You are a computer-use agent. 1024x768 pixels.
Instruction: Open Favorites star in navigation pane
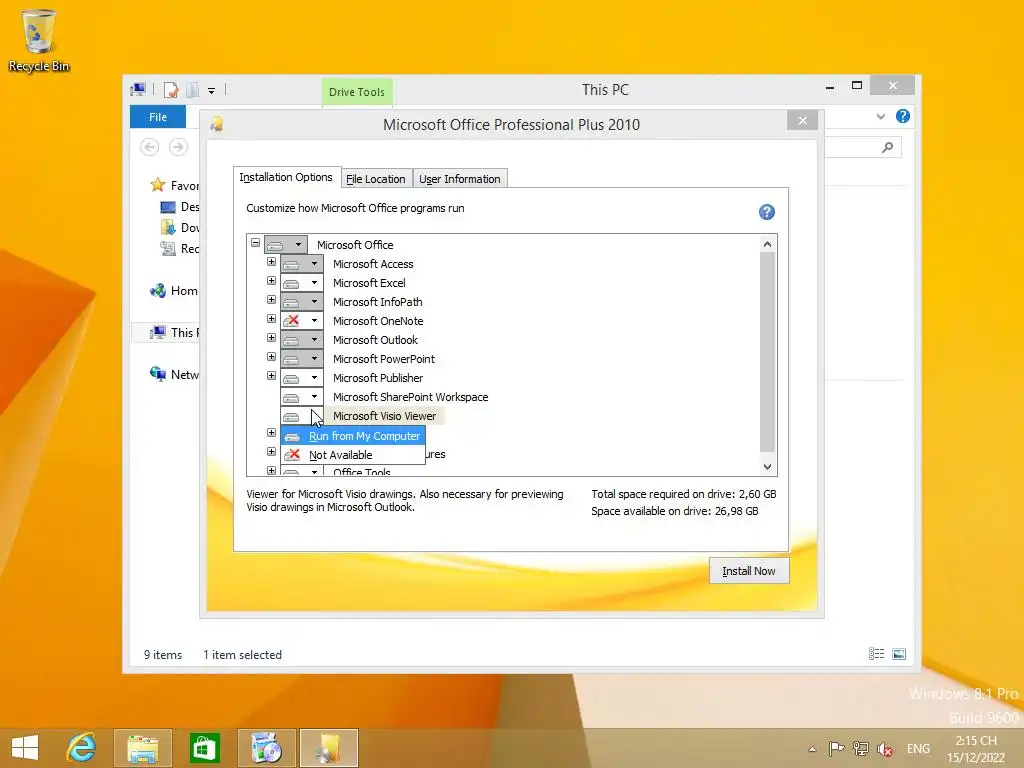(x=157, y=185)
